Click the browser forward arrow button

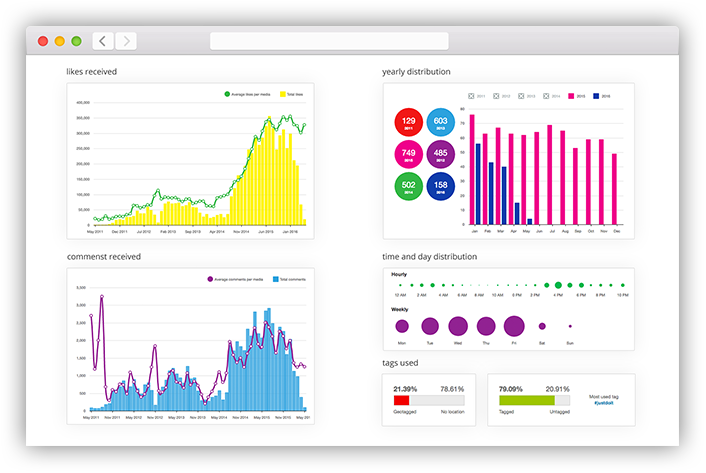coord(126,41)
